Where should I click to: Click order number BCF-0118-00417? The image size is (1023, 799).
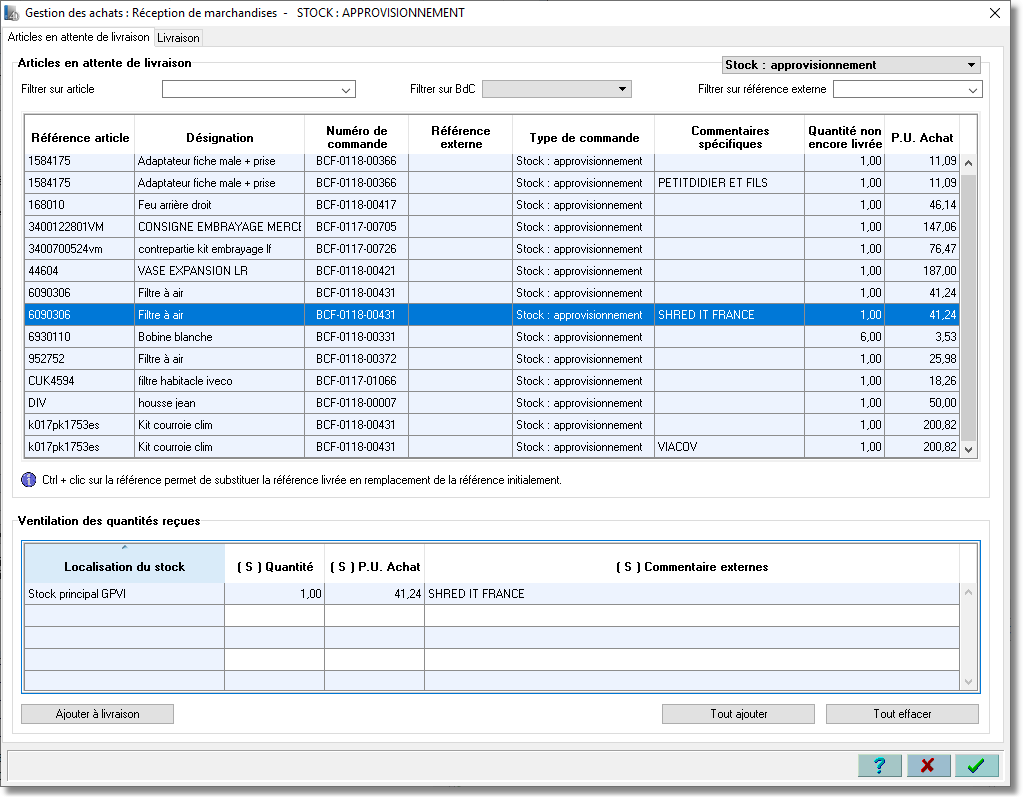(356, 205)
